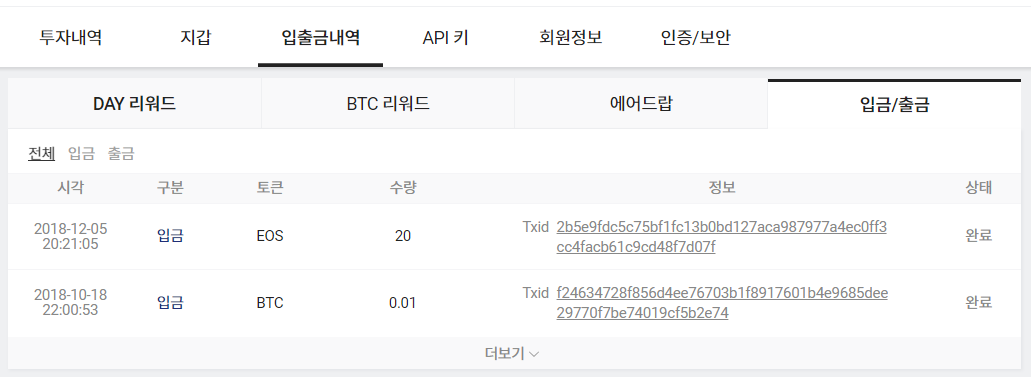Open the 인증/보안 tab
Viewport: 1031px width, 377px height.
click(696, 38)
